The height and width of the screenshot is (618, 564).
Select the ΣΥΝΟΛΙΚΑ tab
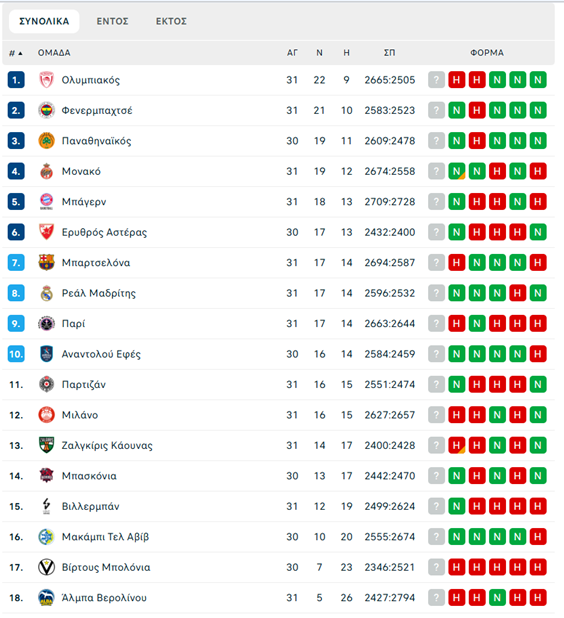(x=44, y=21)
